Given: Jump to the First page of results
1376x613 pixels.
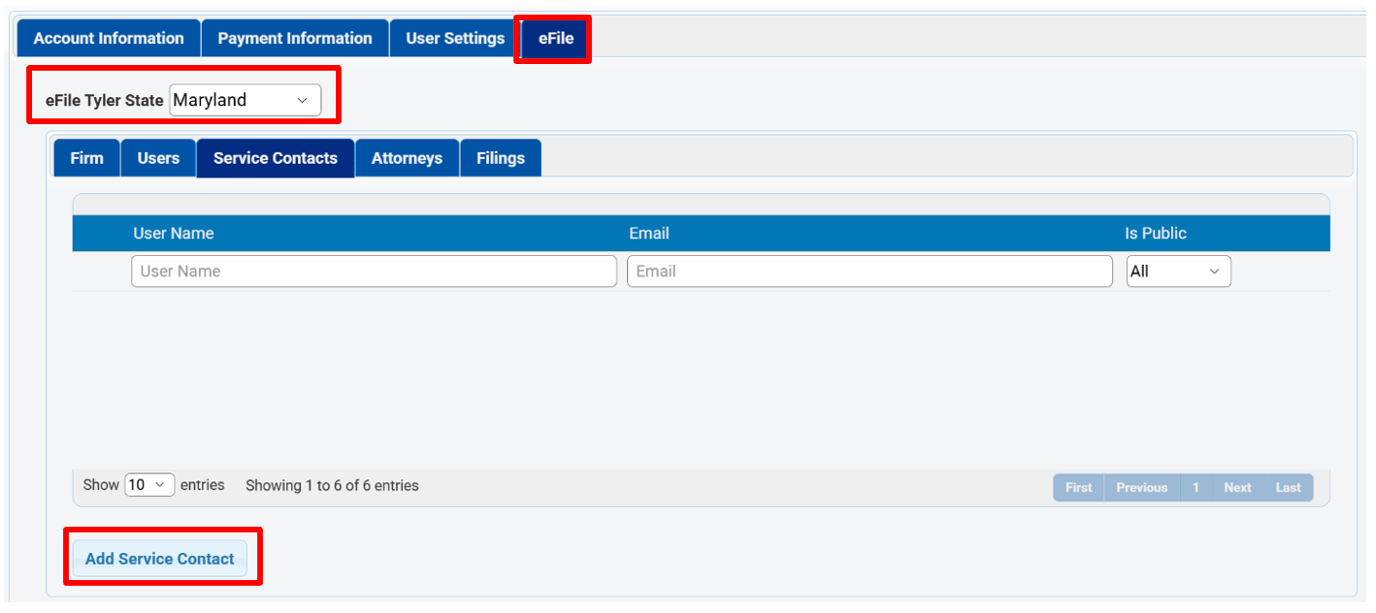Looking at the screenshot, I should pos(1079,488).
